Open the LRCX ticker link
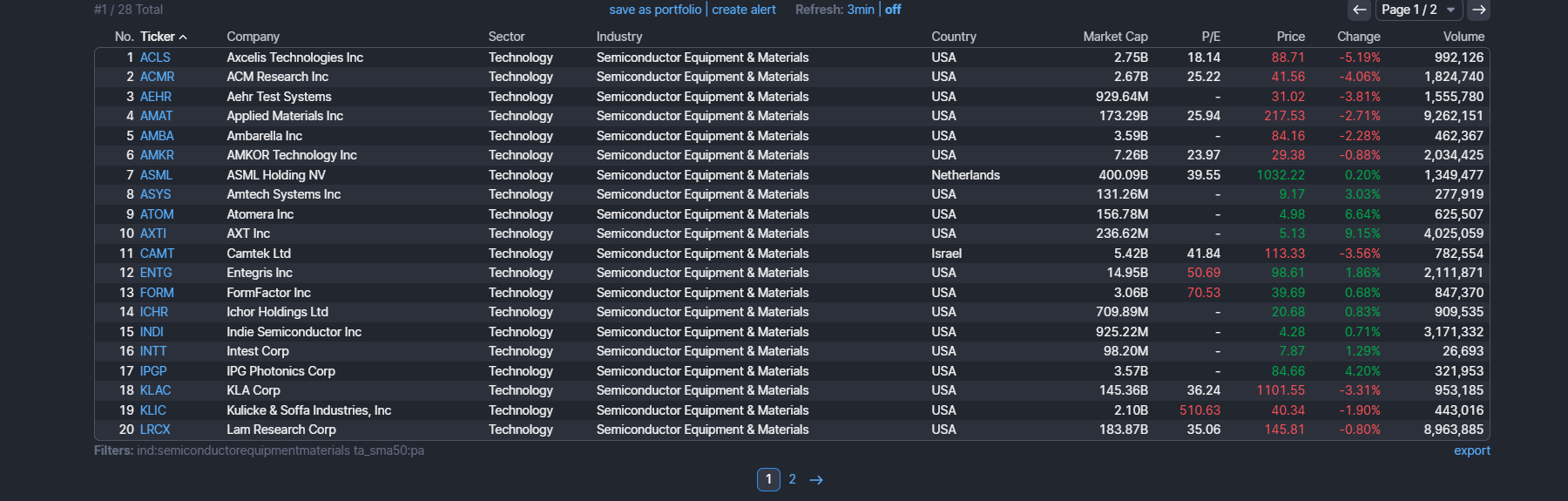The image size is (1568, 501). (x=155, y=430)
